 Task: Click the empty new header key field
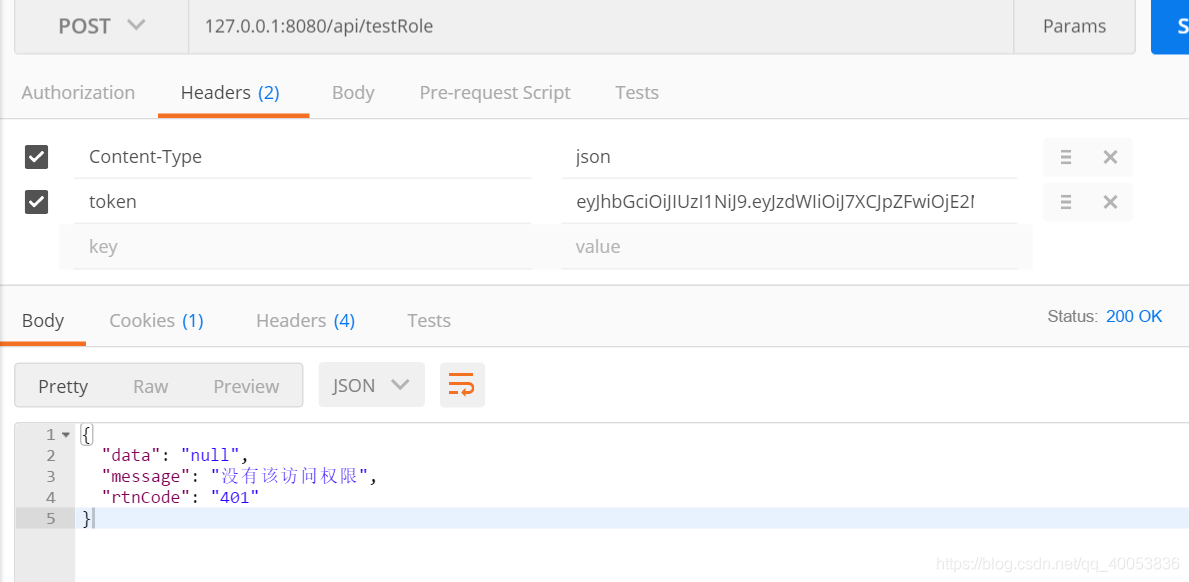303,246
